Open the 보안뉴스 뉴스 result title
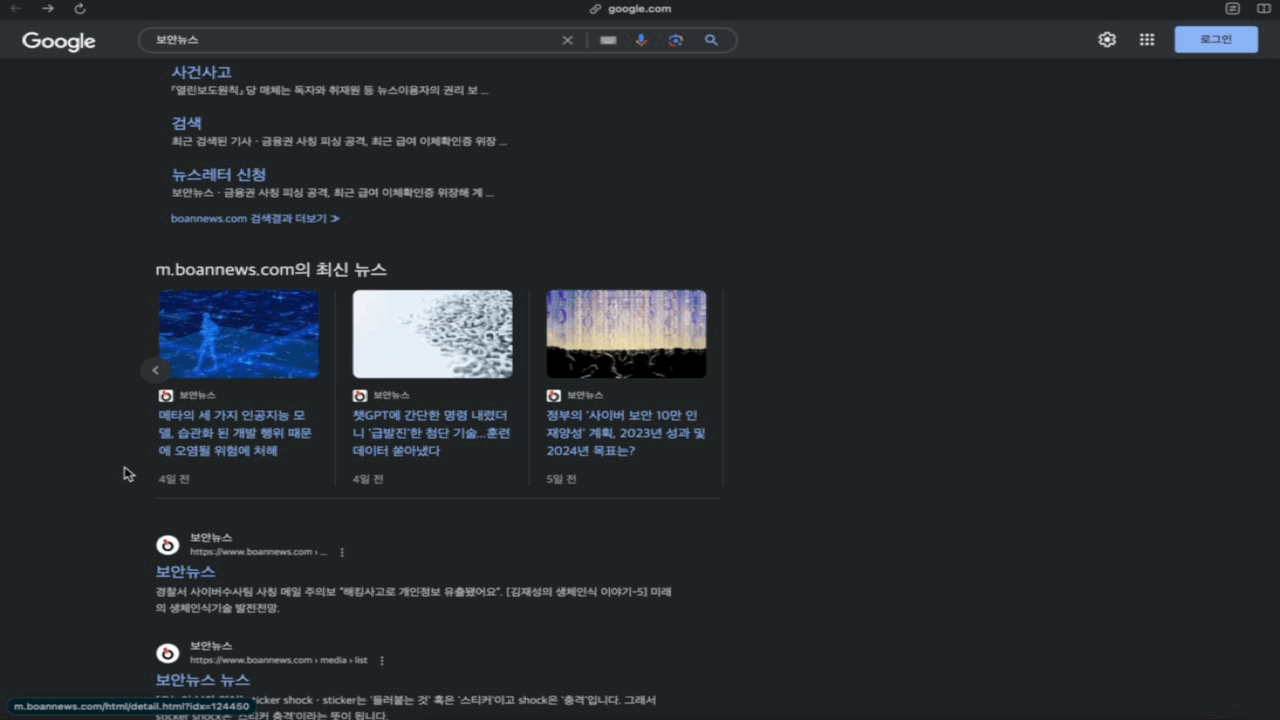1280x720 pixels. click(x=203, y=680)
